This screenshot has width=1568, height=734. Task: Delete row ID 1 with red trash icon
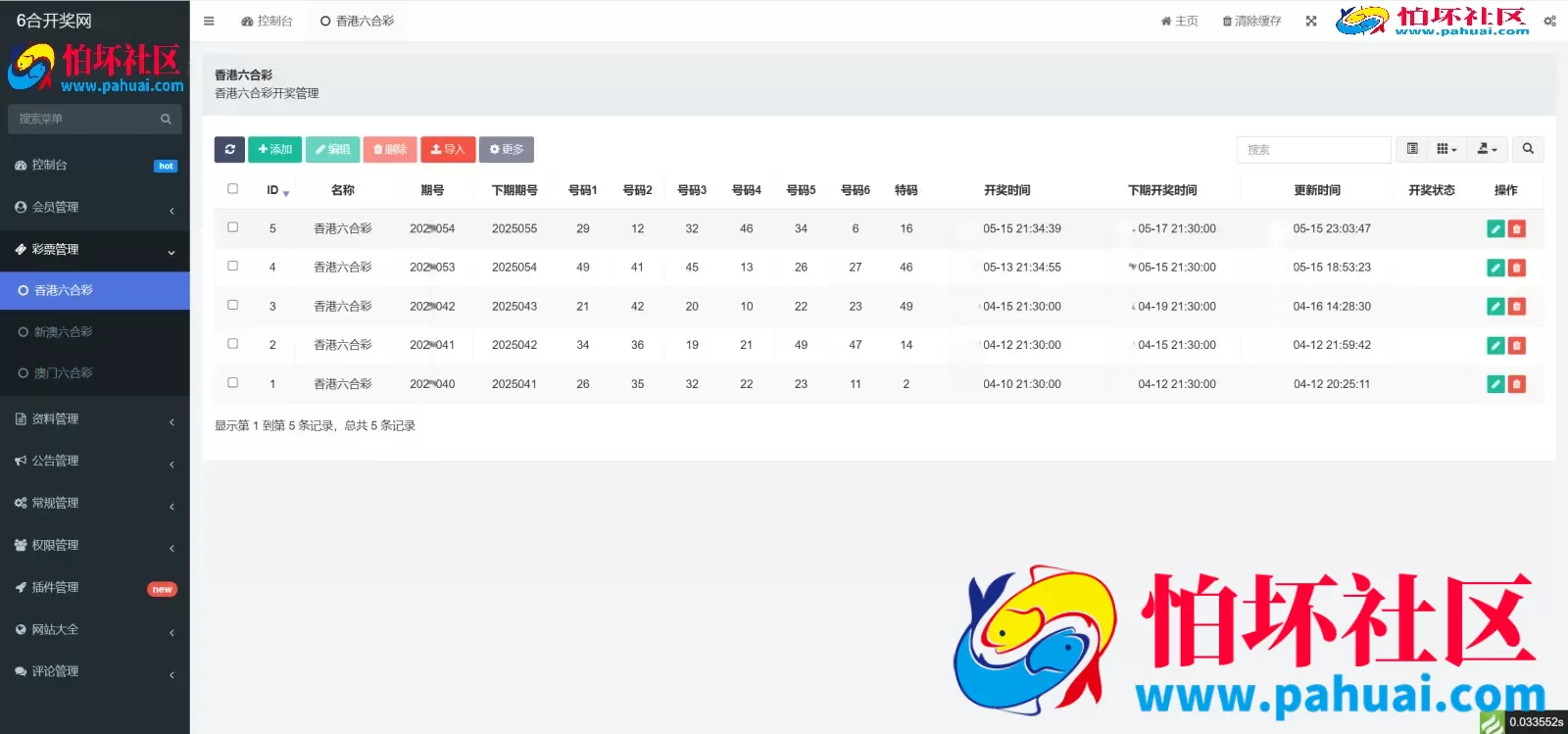[1517, 384]
